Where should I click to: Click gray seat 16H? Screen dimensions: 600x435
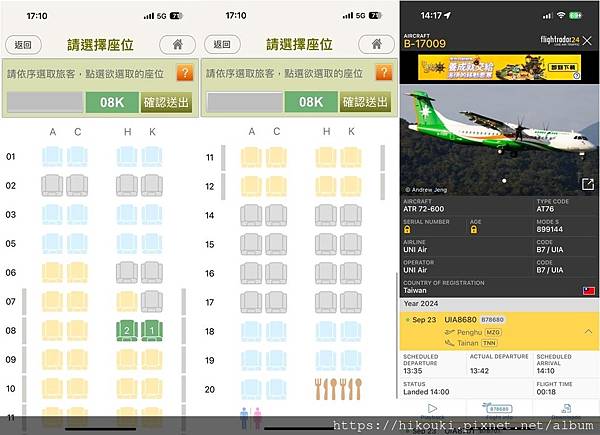coord(326,273)
